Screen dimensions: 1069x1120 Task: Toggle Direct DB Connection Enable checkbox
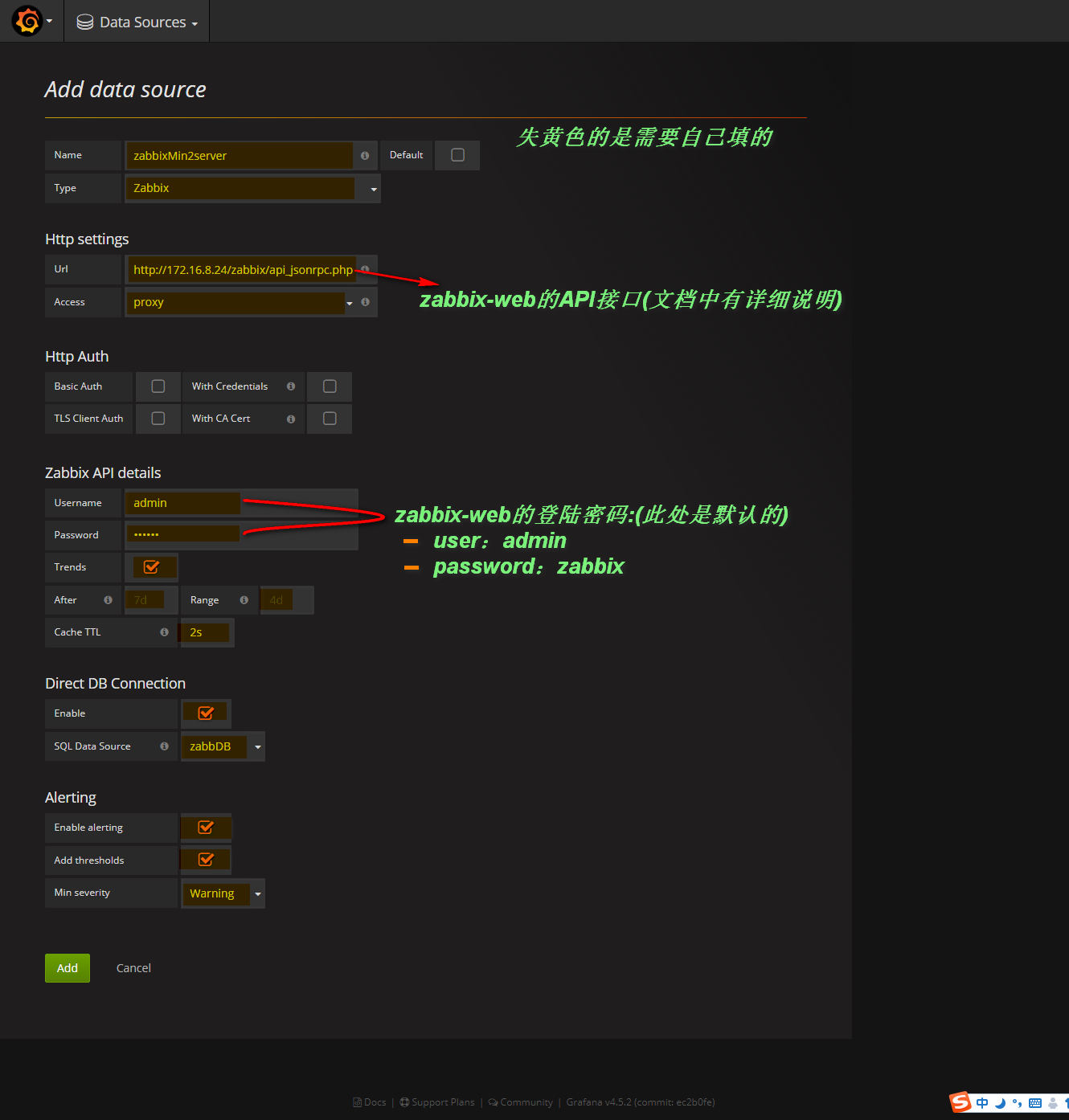click(206, 713)
